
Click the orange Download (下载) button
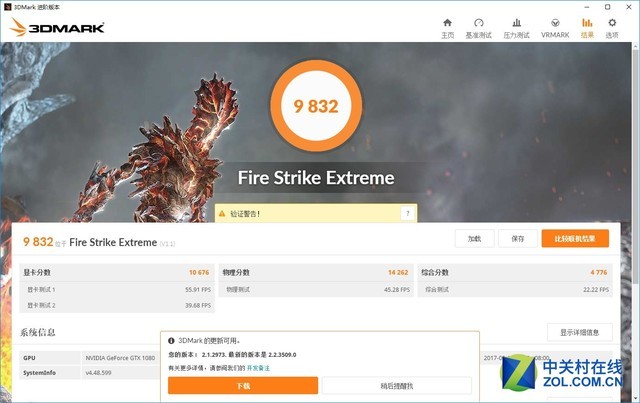[243, 385]
